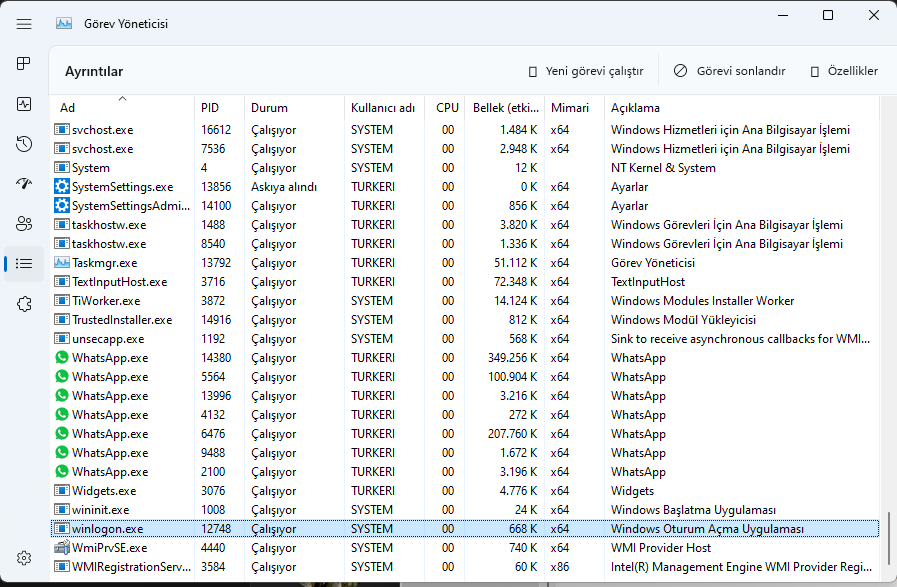897x587 pixels.
Task: Click WhatsApp icon for PID 13996
Action: click(62, 395)
